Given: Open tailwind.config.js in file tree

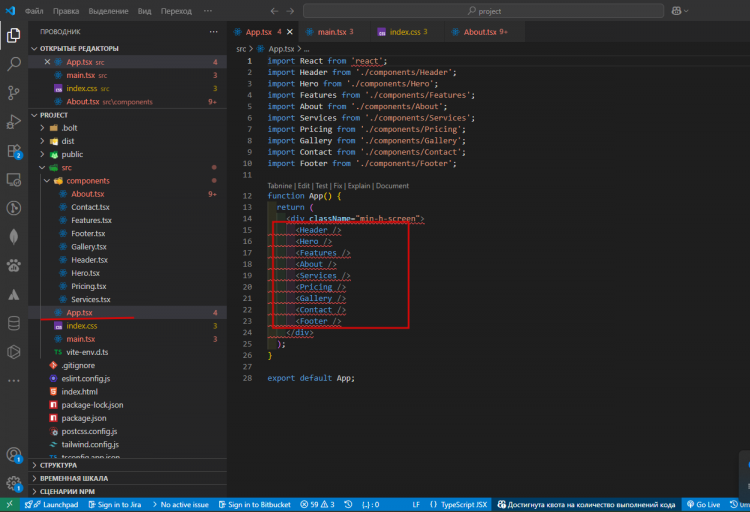Looking at the screenshot, I should click(90, 445).
